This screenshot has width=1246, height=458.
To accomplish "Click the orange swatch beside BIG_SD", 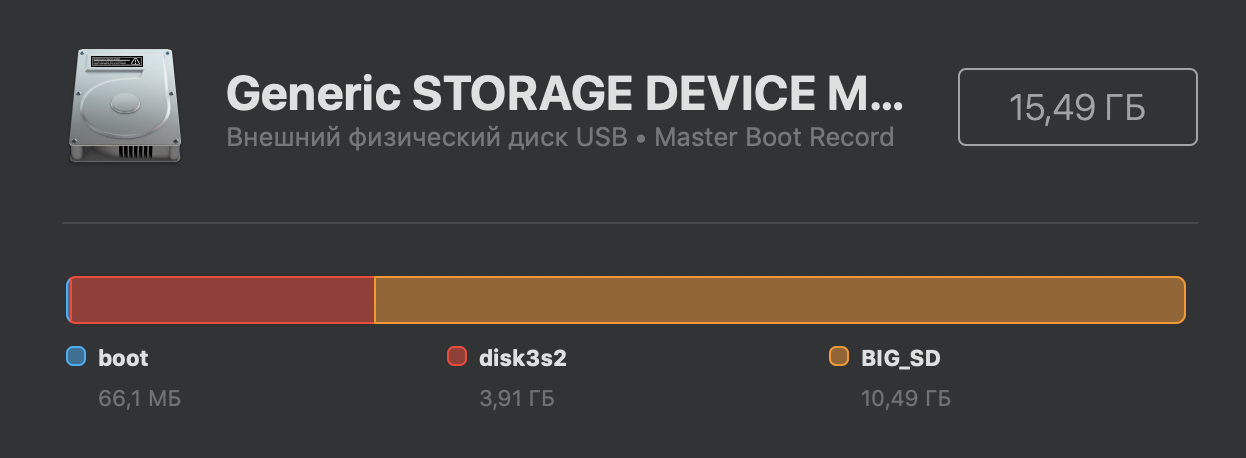I will tap(839, 356).
